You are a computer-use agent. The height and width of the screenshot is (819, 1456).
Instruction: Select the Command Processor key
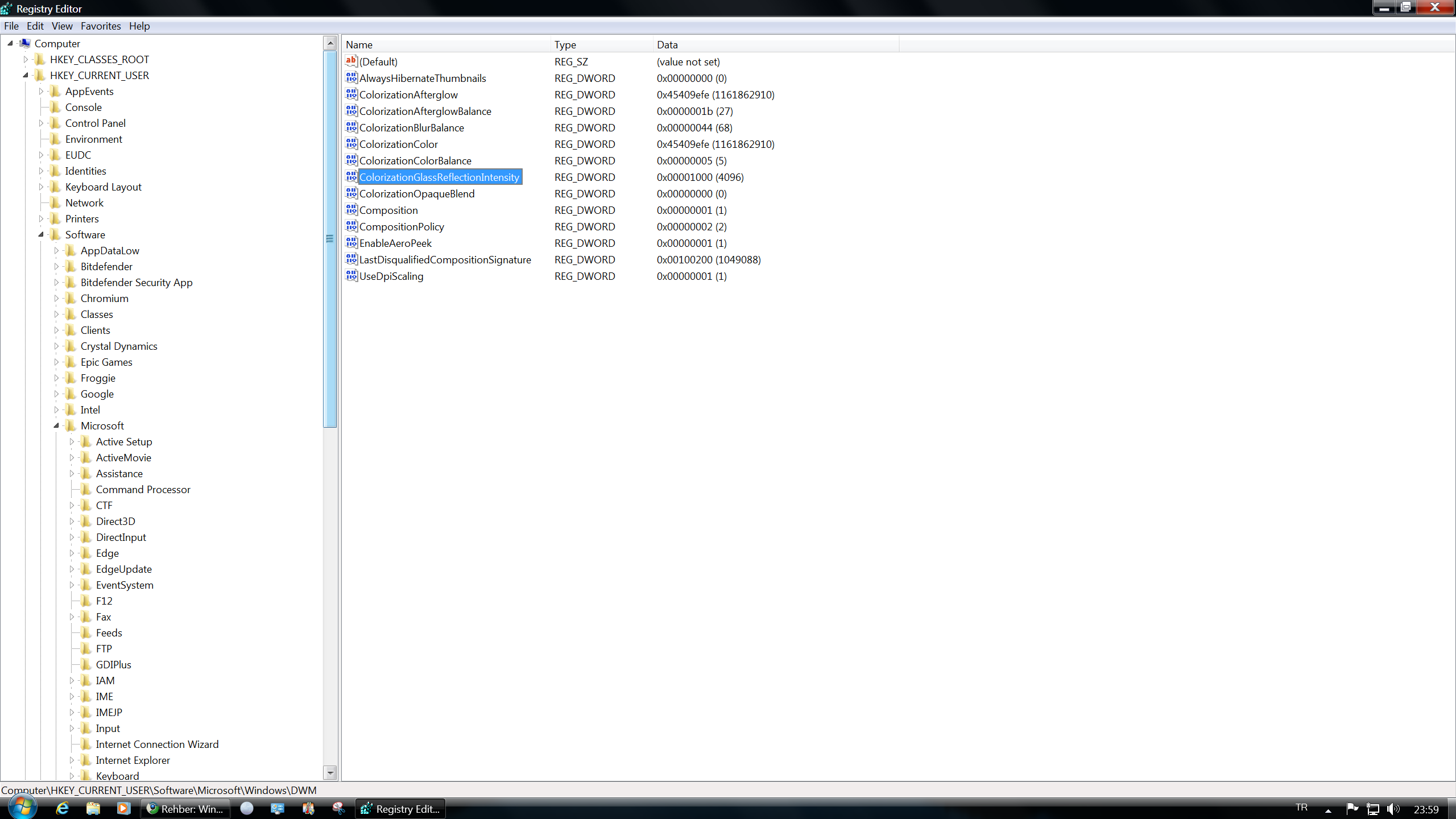click(143, 489)
